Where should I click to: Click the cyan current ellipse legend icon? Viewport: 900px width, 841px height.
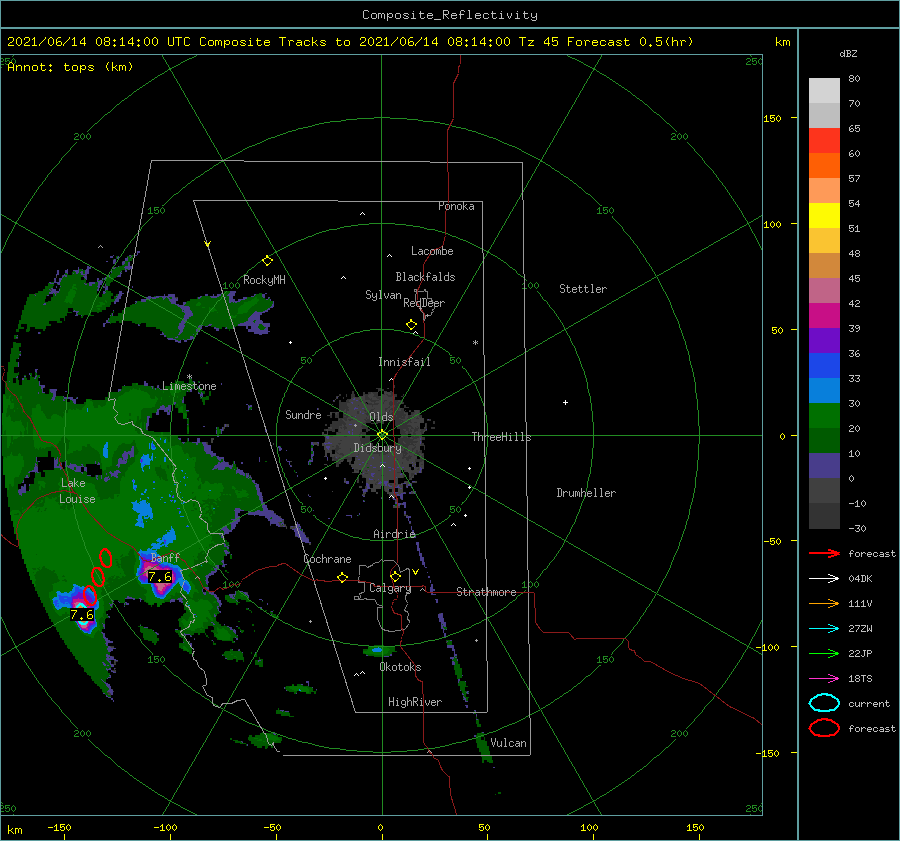(824, 703)
